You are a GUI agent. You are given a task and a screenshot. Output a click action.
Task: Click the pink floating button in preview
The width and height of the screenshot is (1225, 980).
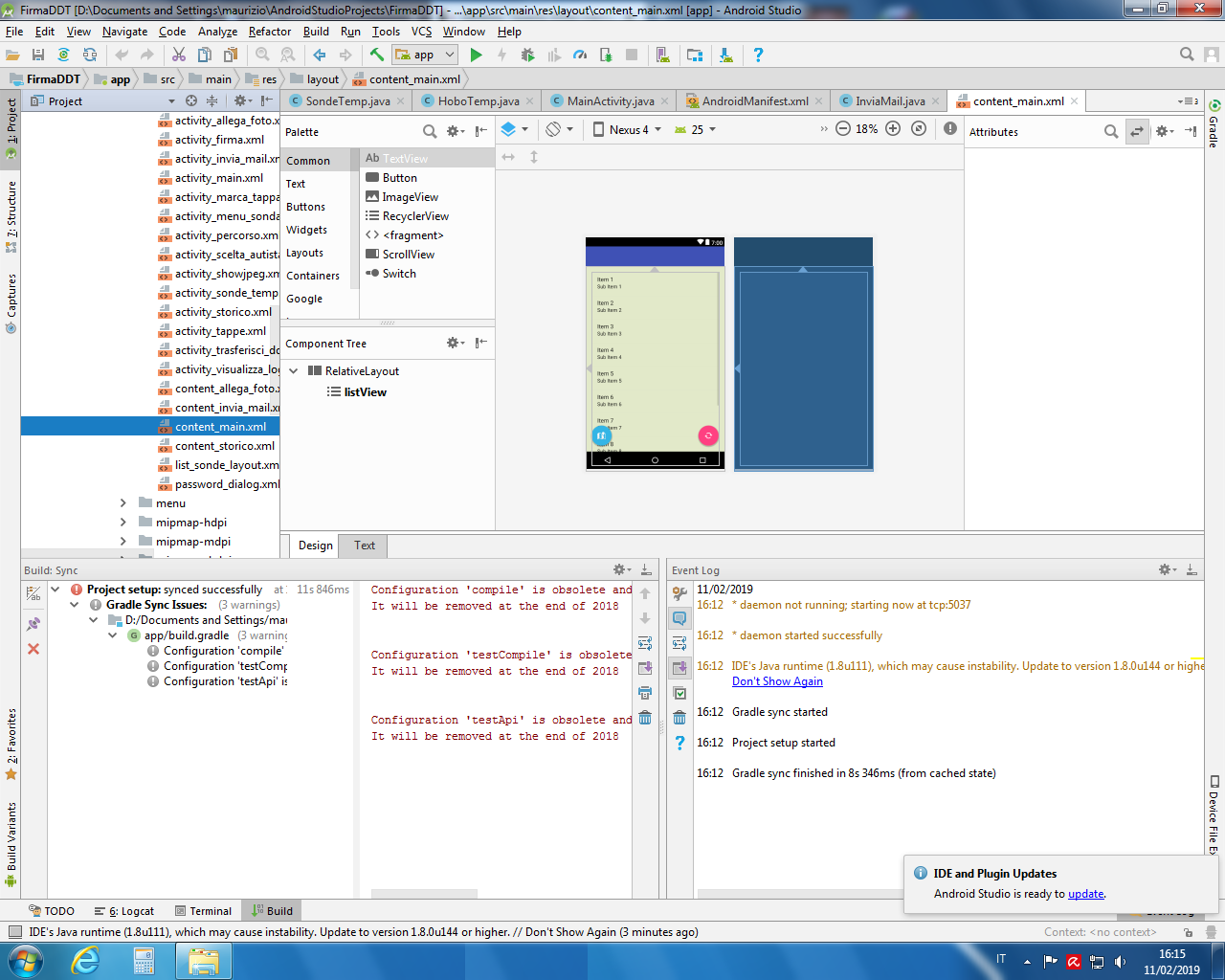[x=708, y=435]
